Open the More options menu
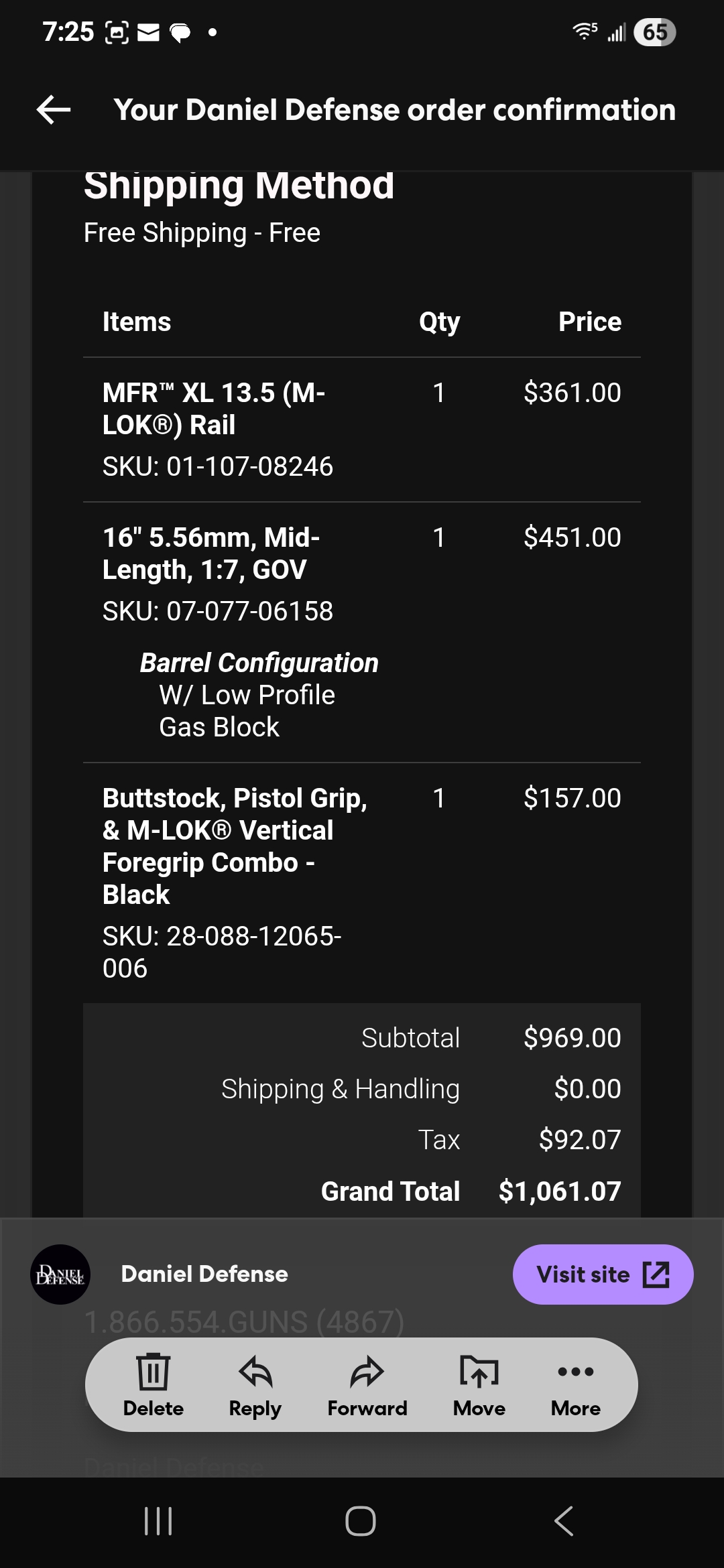 click(x=575, y=1372)
